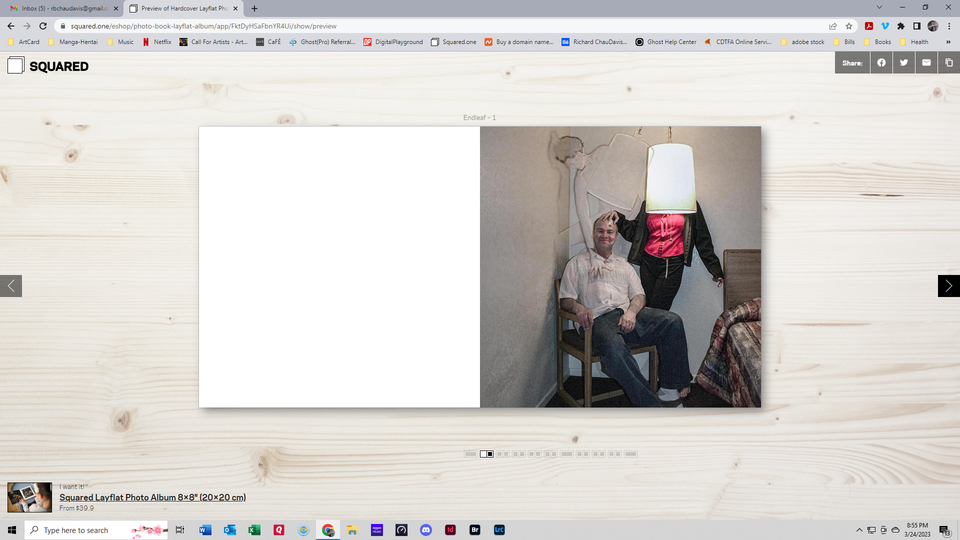
Task: Click the browser forward arrow
Action: point(27,26)
